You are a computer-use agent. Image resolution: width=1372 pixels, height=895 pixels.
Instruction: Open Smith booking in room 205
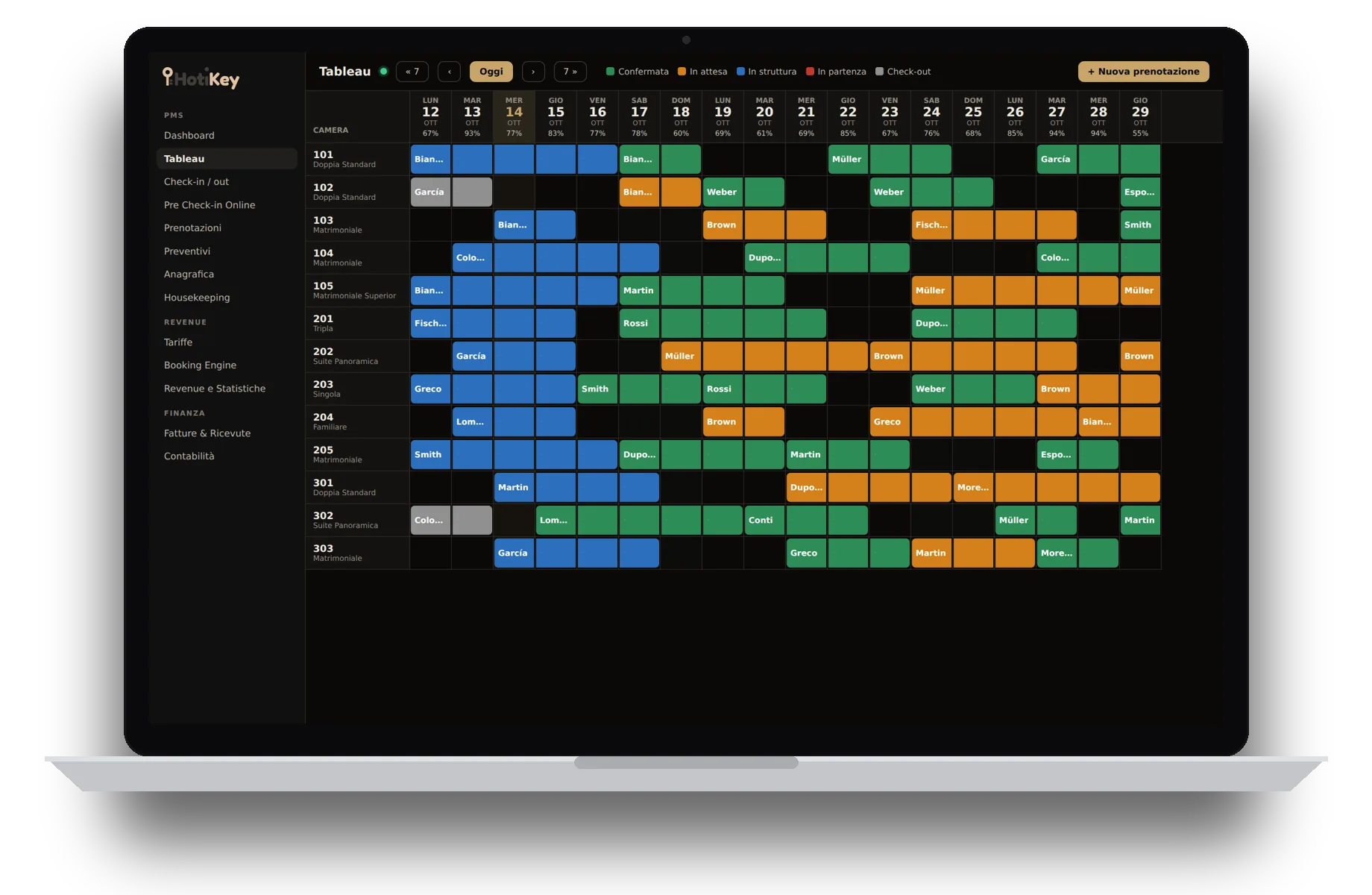(x=514, y=454)
